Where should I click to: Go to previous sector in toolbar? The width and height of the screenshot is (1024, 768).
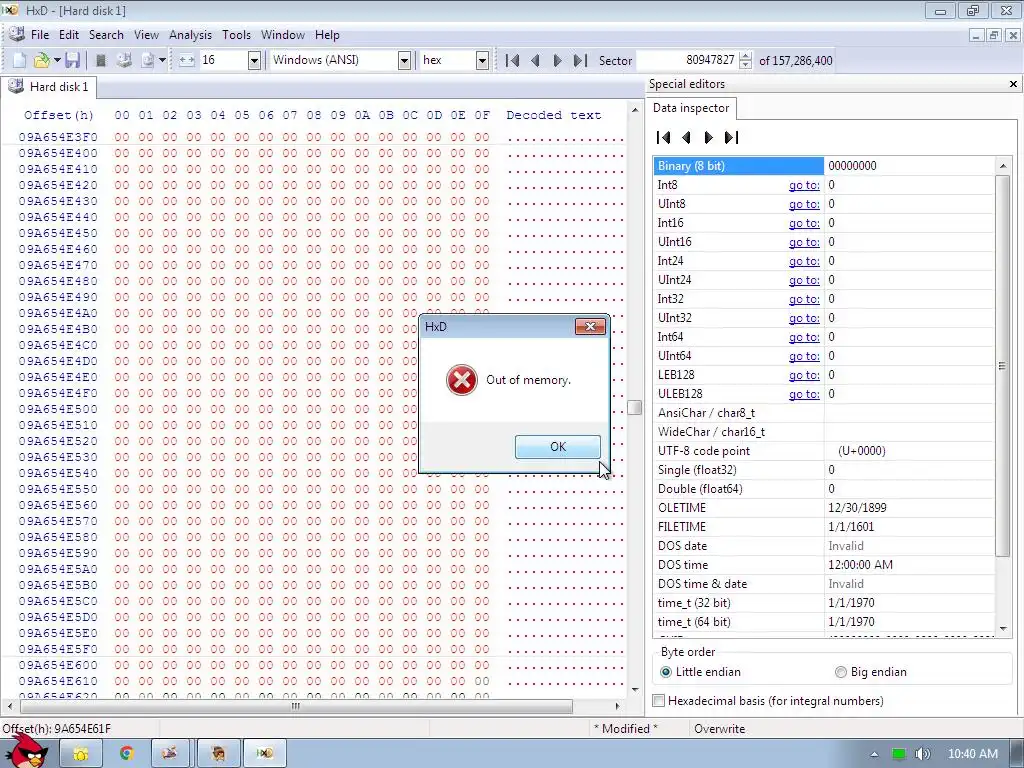(536, 61)
